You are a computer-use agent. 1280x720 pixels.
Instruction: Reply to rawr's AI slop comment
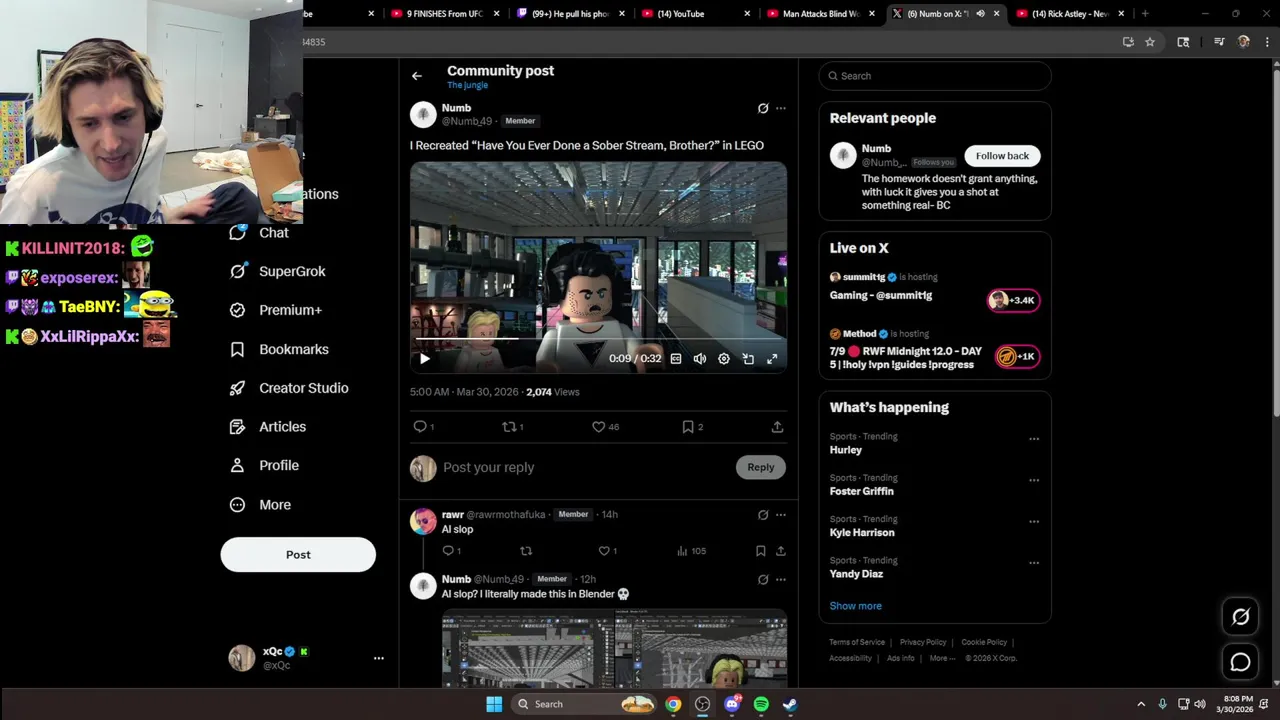coord(448,551)
